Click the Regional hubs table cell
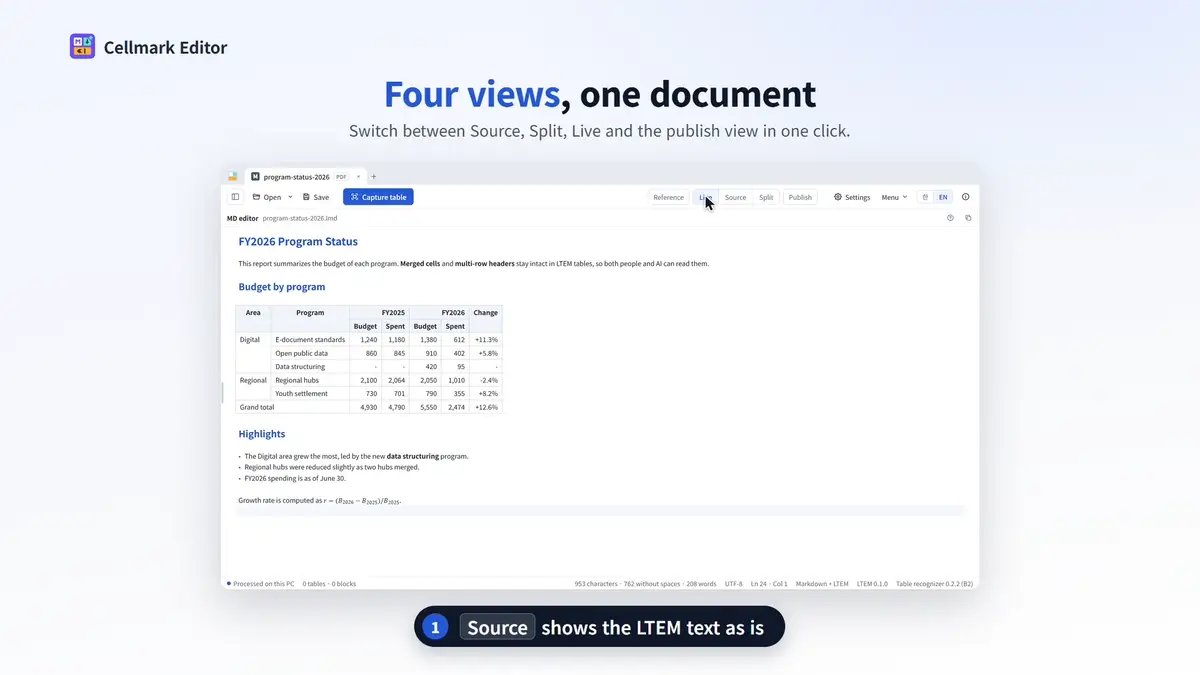 pyautogui.click(x=310, y=380)
